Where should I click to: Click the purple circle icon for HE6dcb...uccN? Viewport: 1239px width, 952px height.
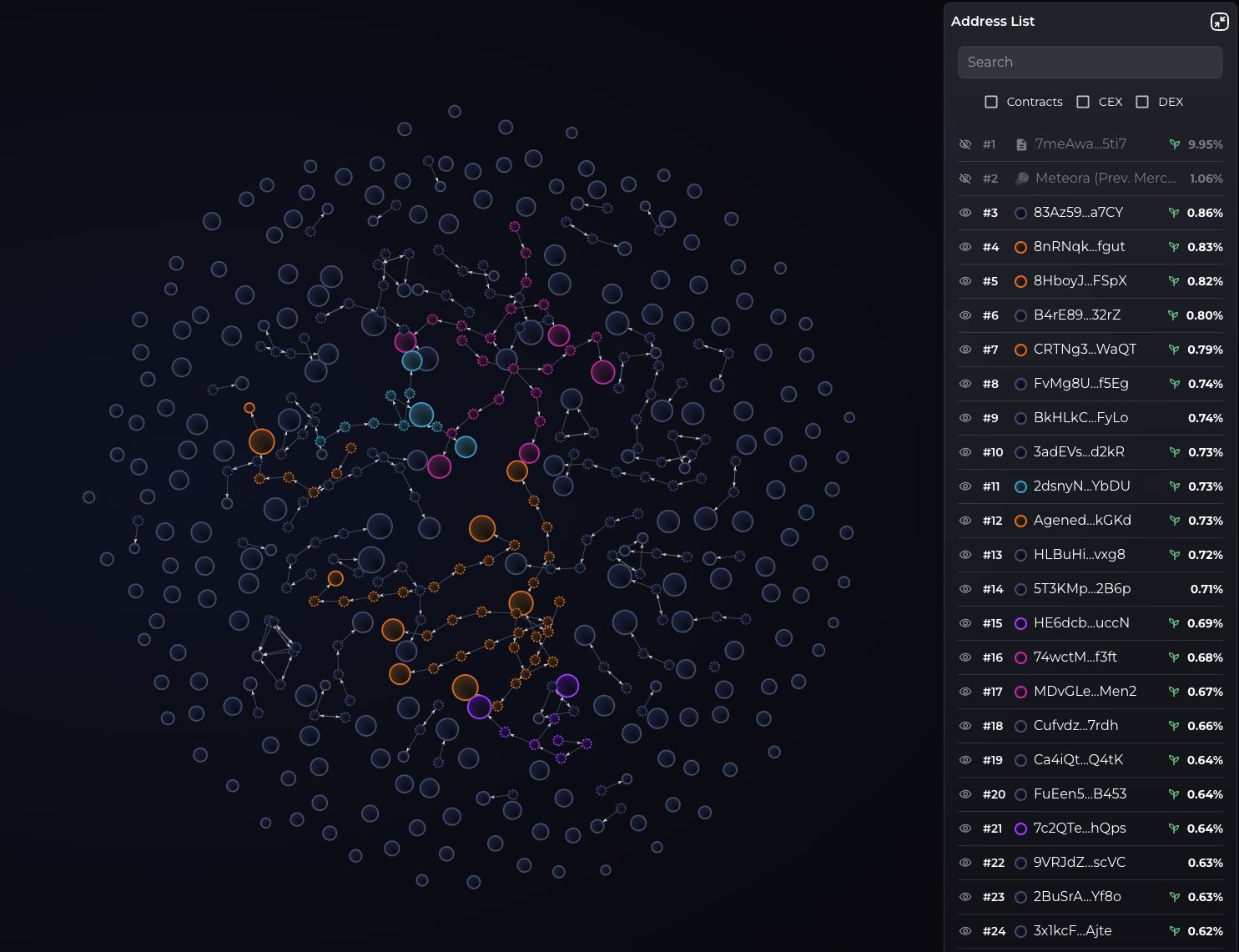coord(1020,623)
